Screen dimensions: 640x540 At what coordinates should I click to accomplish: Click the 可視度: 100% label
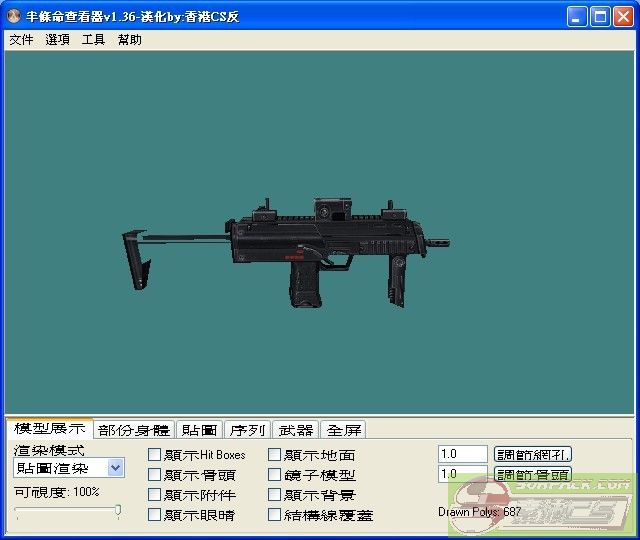57,492
